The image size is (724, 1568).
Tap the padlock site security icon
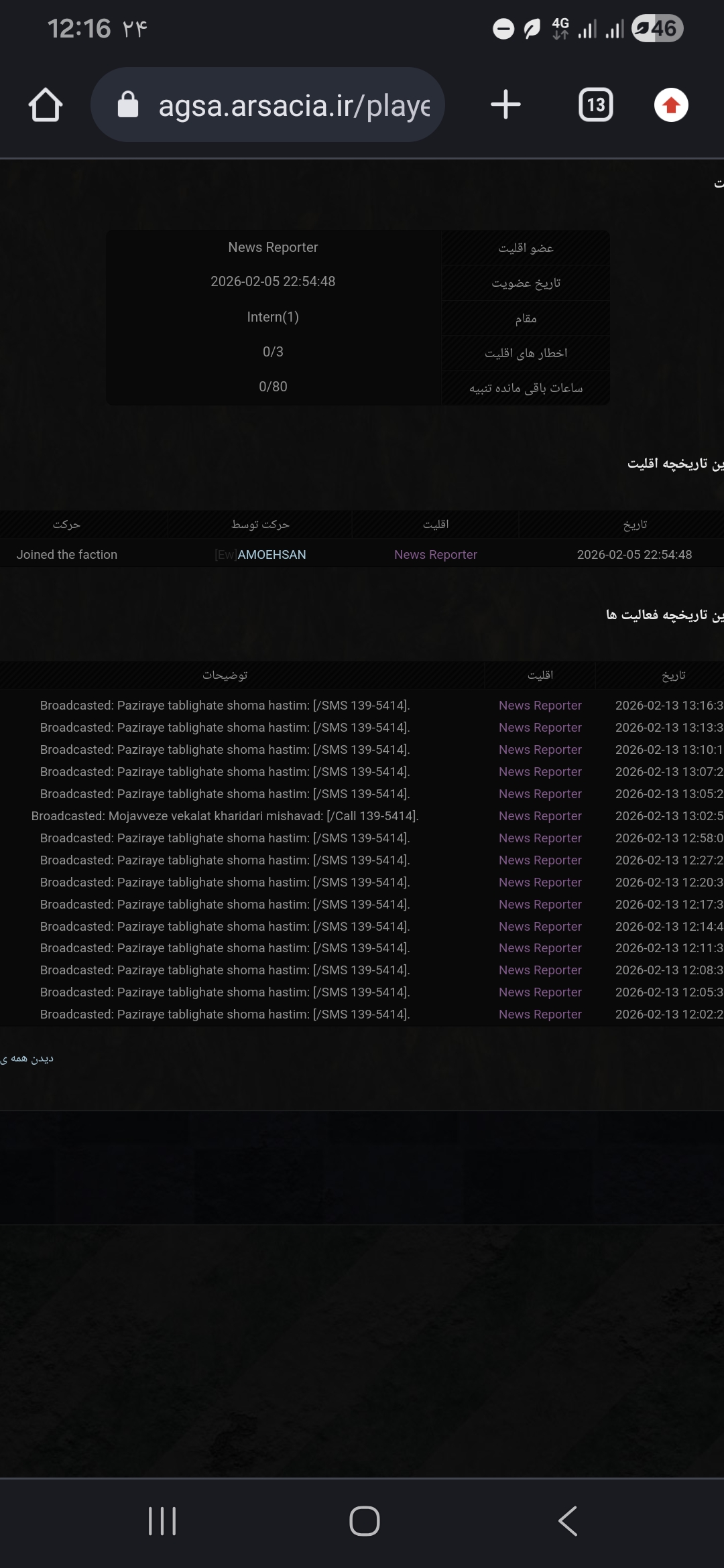[x=128, y=105]
